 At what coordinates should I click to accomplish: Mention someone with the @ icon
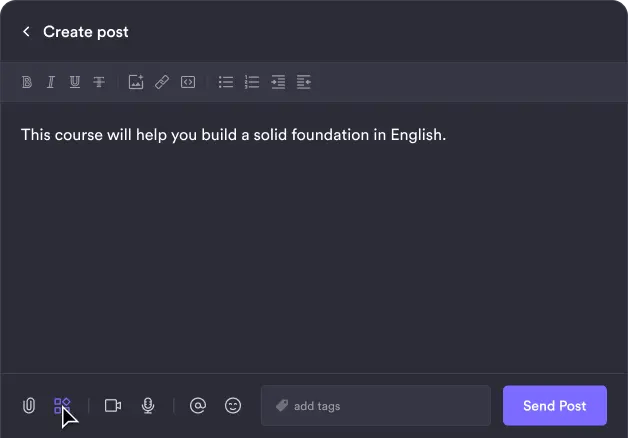(198, 406)
